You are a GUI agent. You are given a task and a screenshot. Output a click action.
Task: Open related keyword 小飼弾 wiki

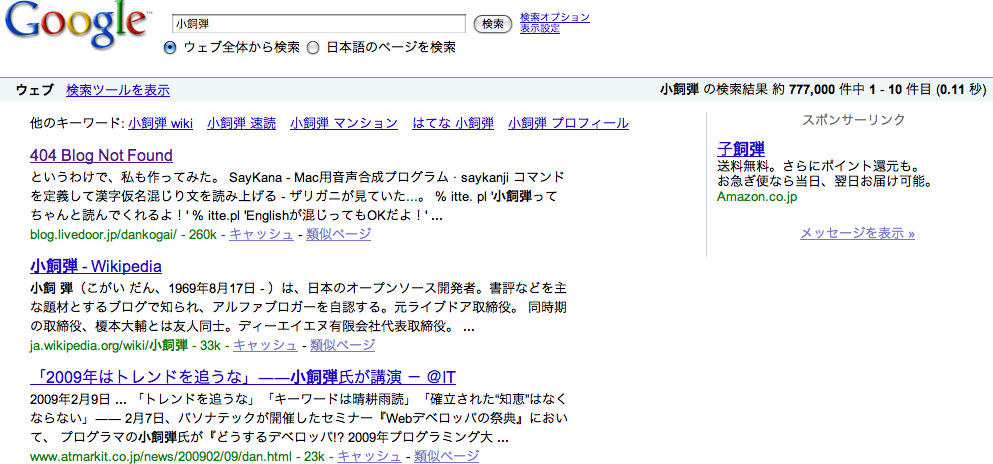(x=160, y=123)
